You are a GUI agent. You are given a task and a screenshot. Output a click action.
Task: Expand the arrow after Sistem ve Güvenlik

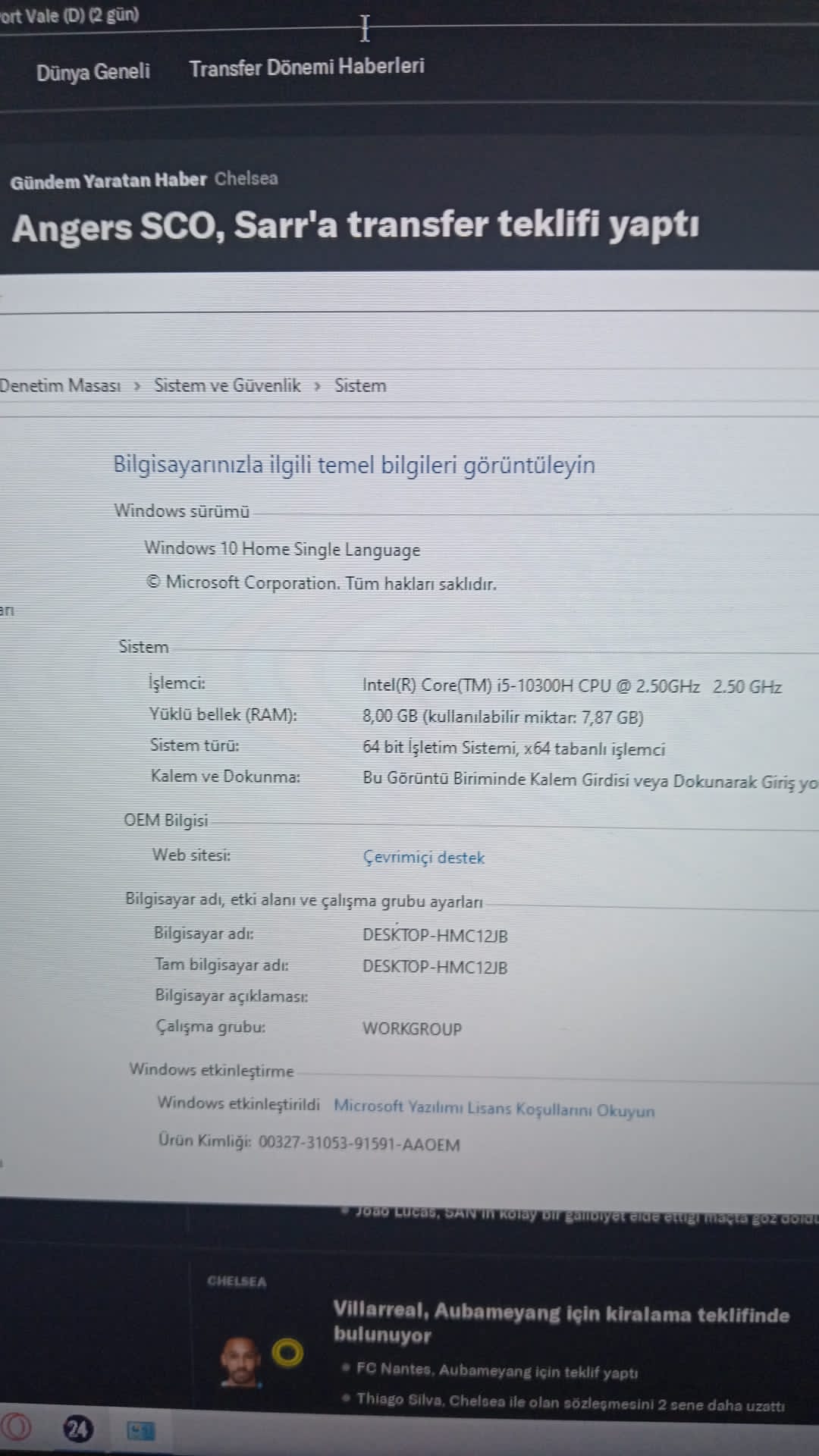click(318, 386)
